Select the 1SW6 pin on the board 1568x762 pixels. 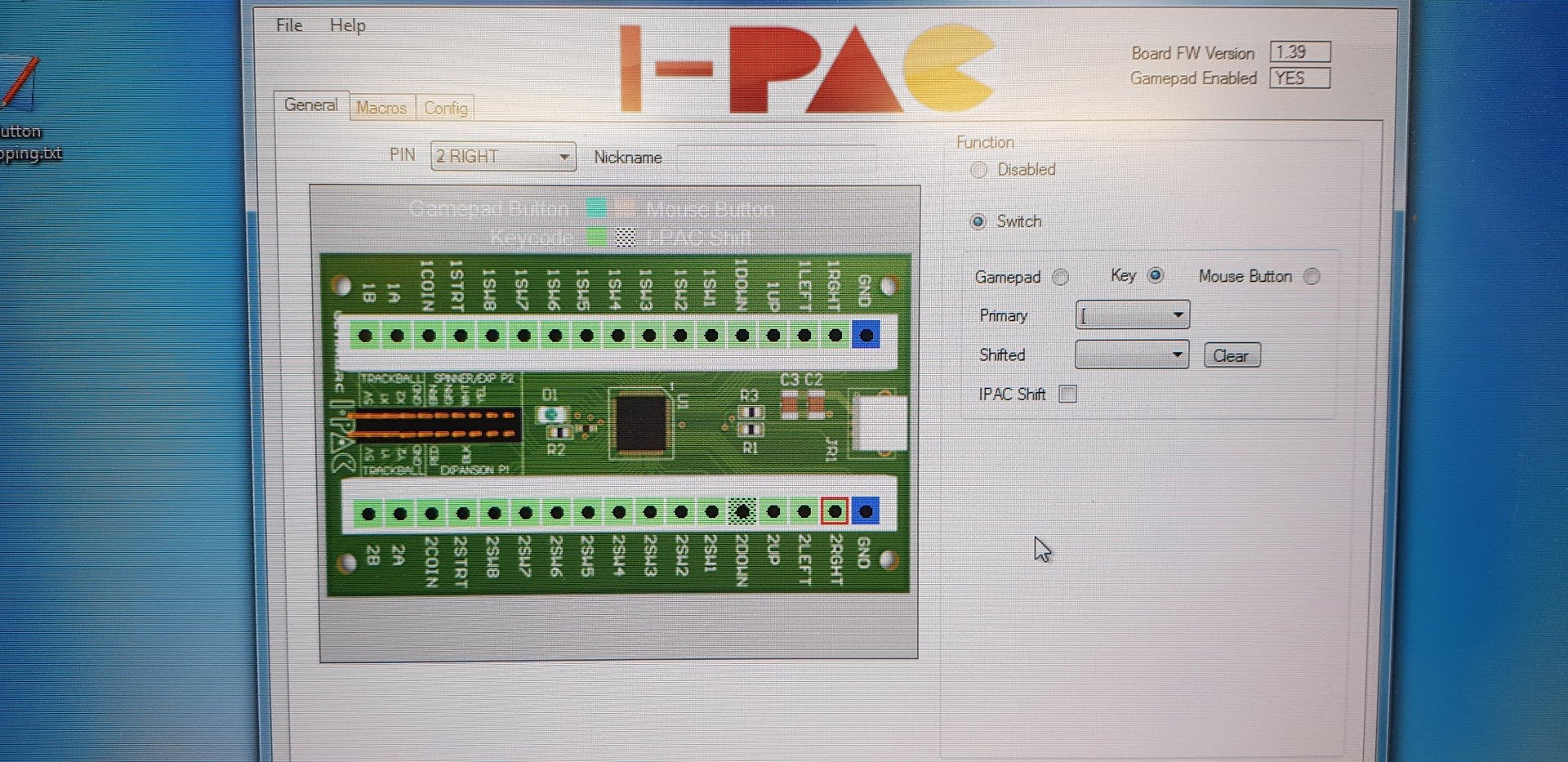point(555,335)
